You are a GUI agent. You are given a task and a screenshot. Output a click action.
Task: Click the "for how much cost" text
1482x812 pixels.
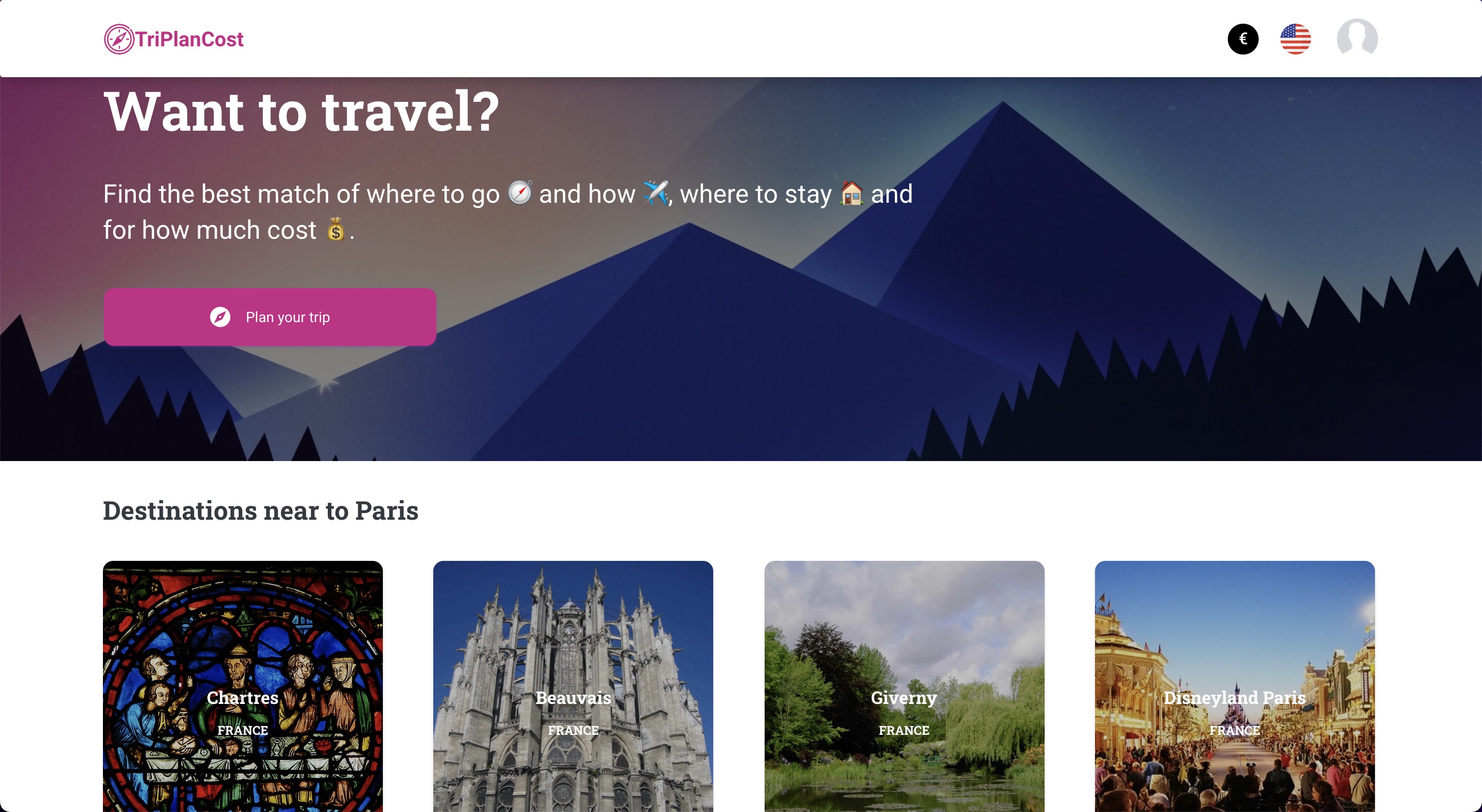(209, 230)
